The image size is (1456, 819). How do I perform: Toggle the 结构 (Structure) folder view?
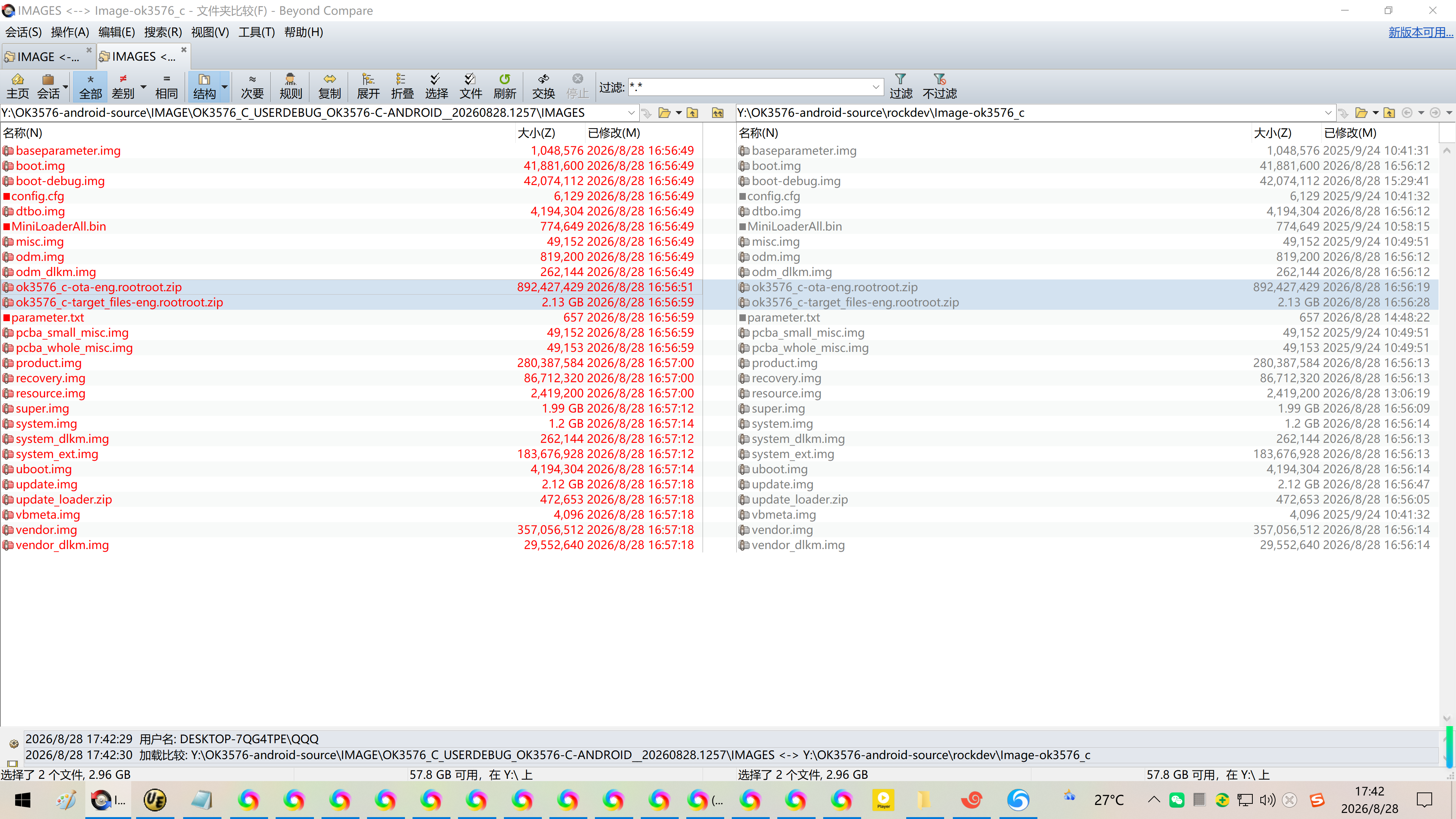point(204,86)
